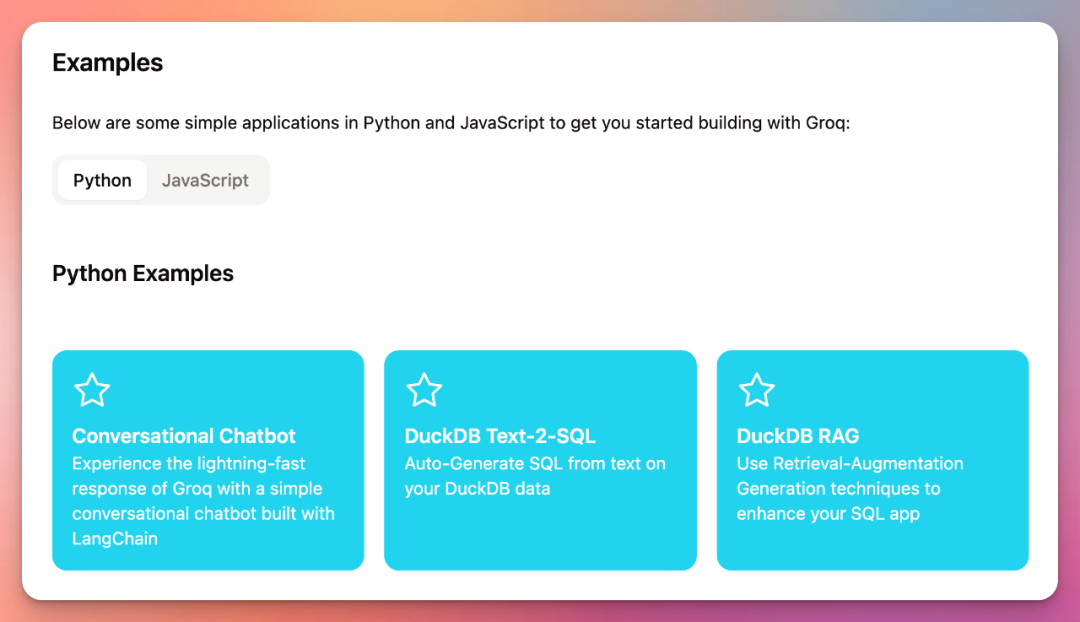Open the DuckDB RAG example title
Image resolution: width=1080 pixels, height=622 pixels.
(798, 436)
